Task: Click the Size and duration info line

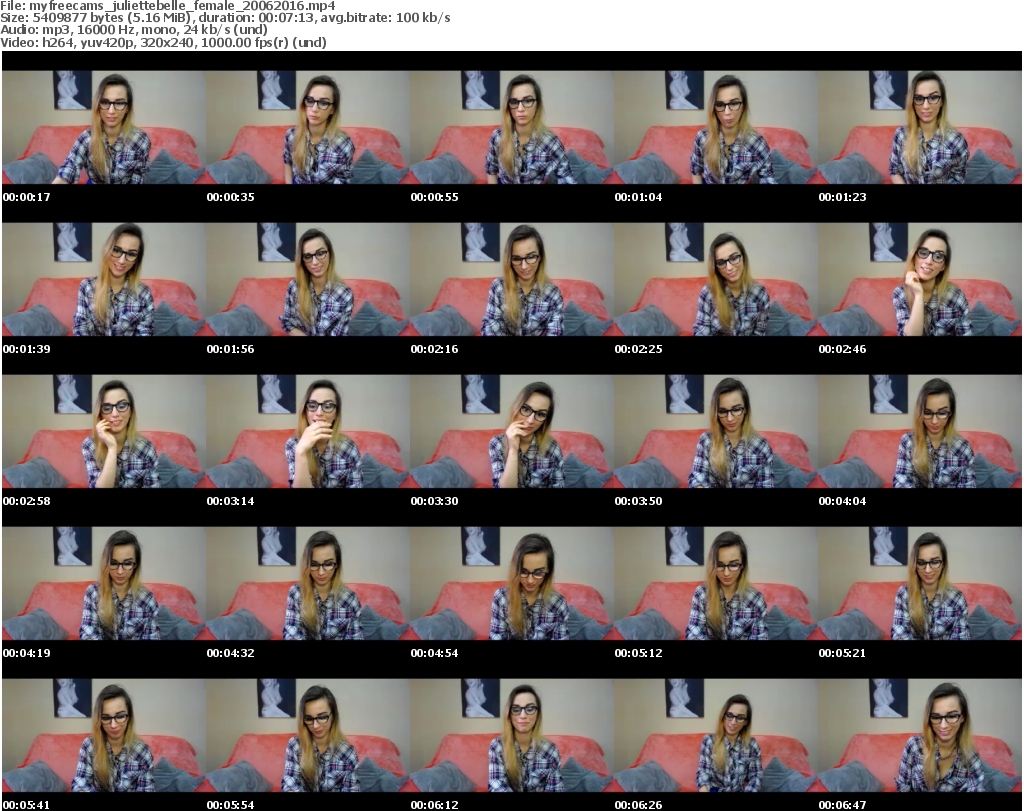Action: pyautogui.click(x=225, y=18)
